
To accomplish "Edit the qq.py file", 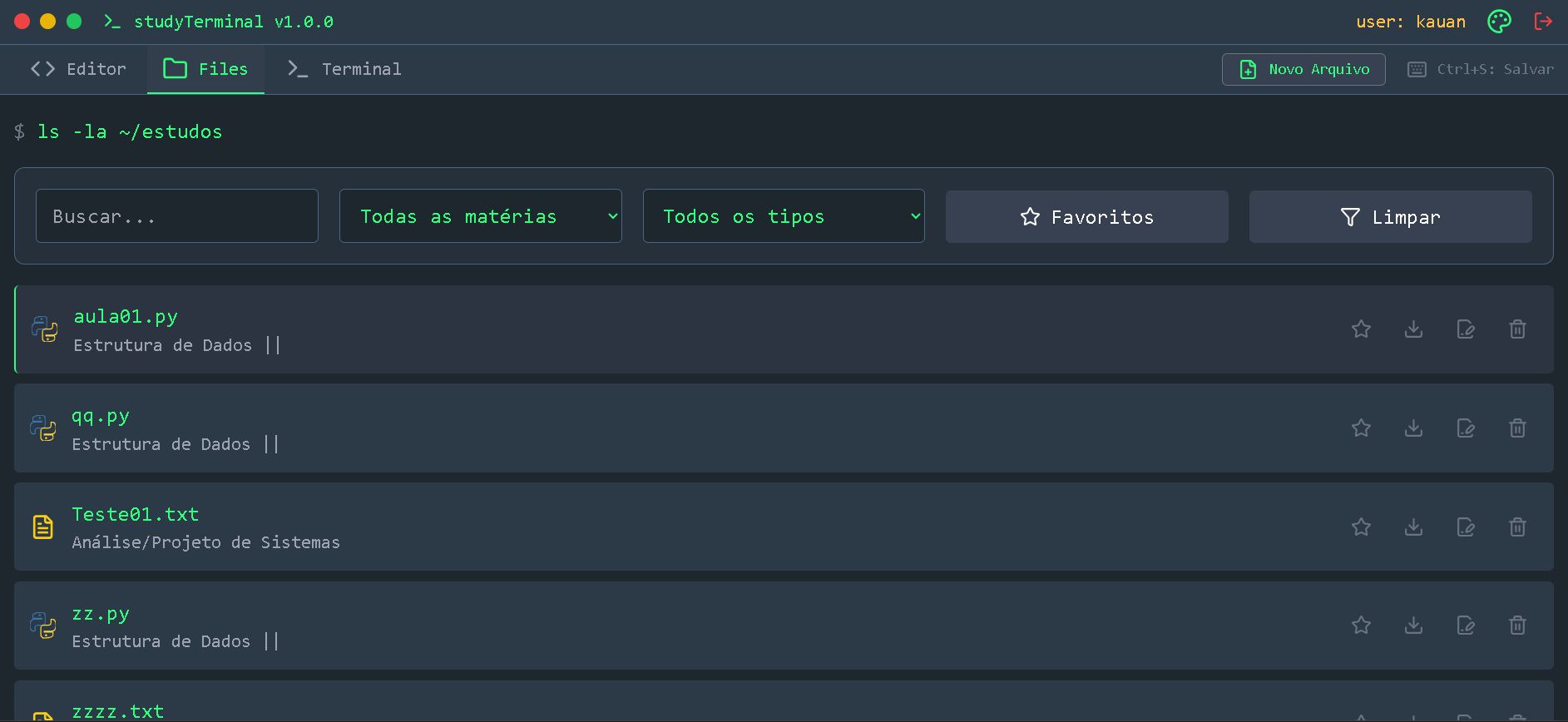I will 1466,428.
